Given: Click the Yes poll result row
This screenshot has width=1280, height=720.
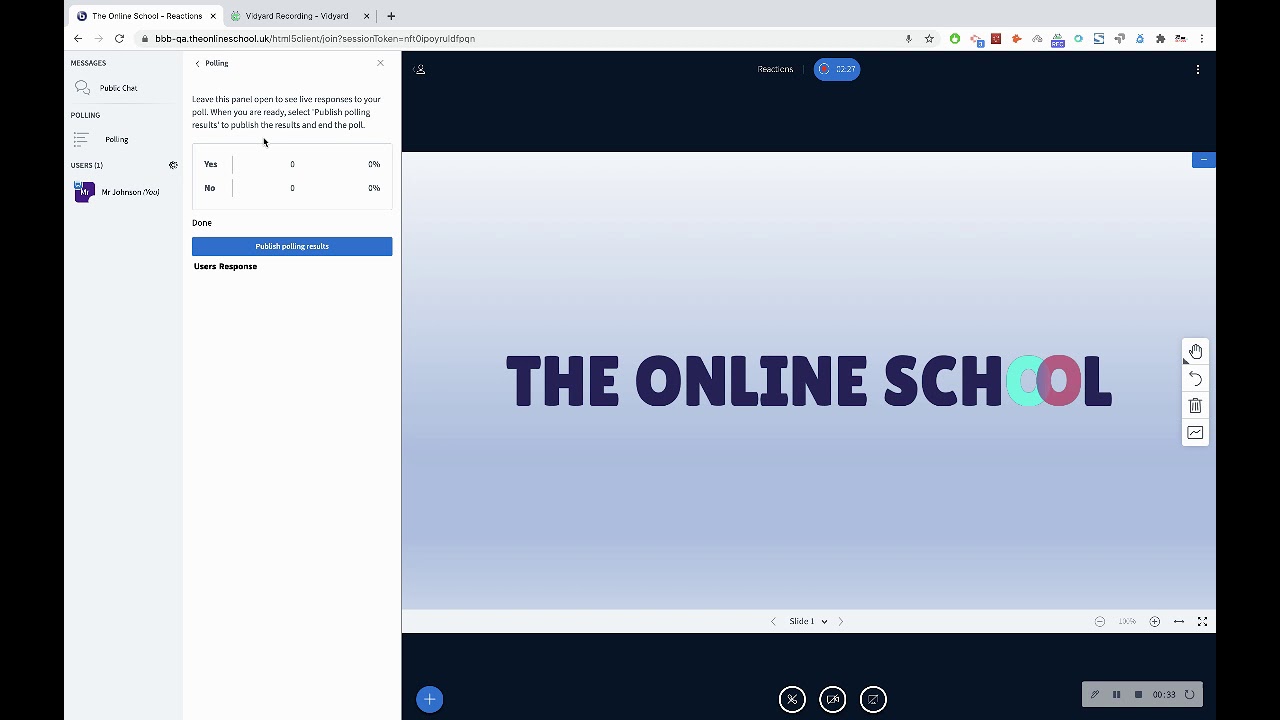Looking at the screenshot, I should [x=292, y=164].
